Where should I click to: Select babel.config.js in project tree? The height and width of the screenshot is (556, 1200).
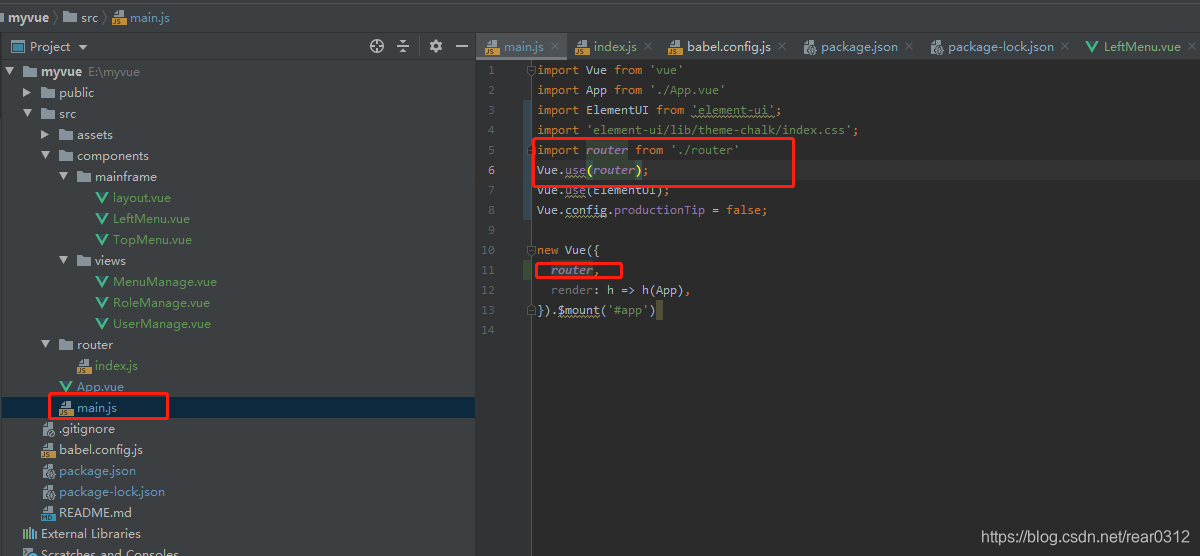click(x=100, y=449)
